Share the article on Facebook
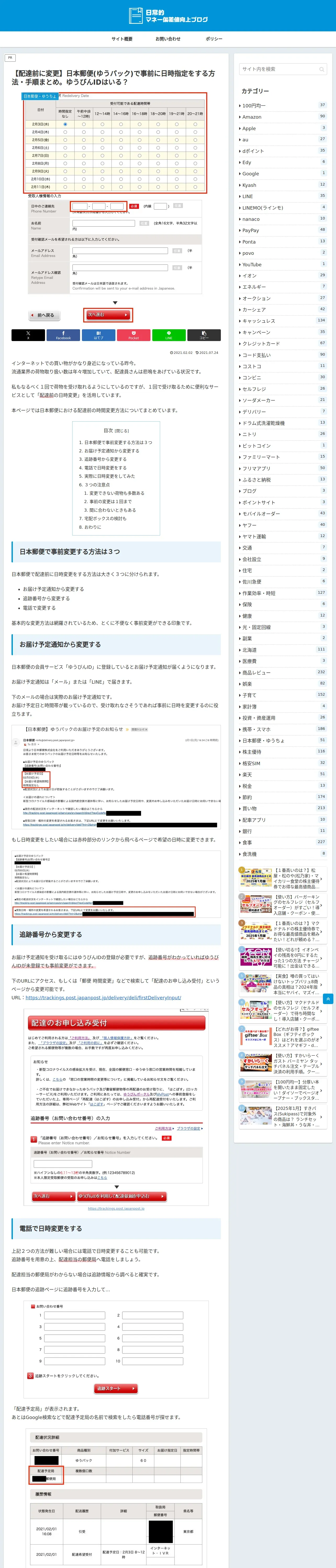Viewport: 336px width, 1568px height. (x=63, y=335)
